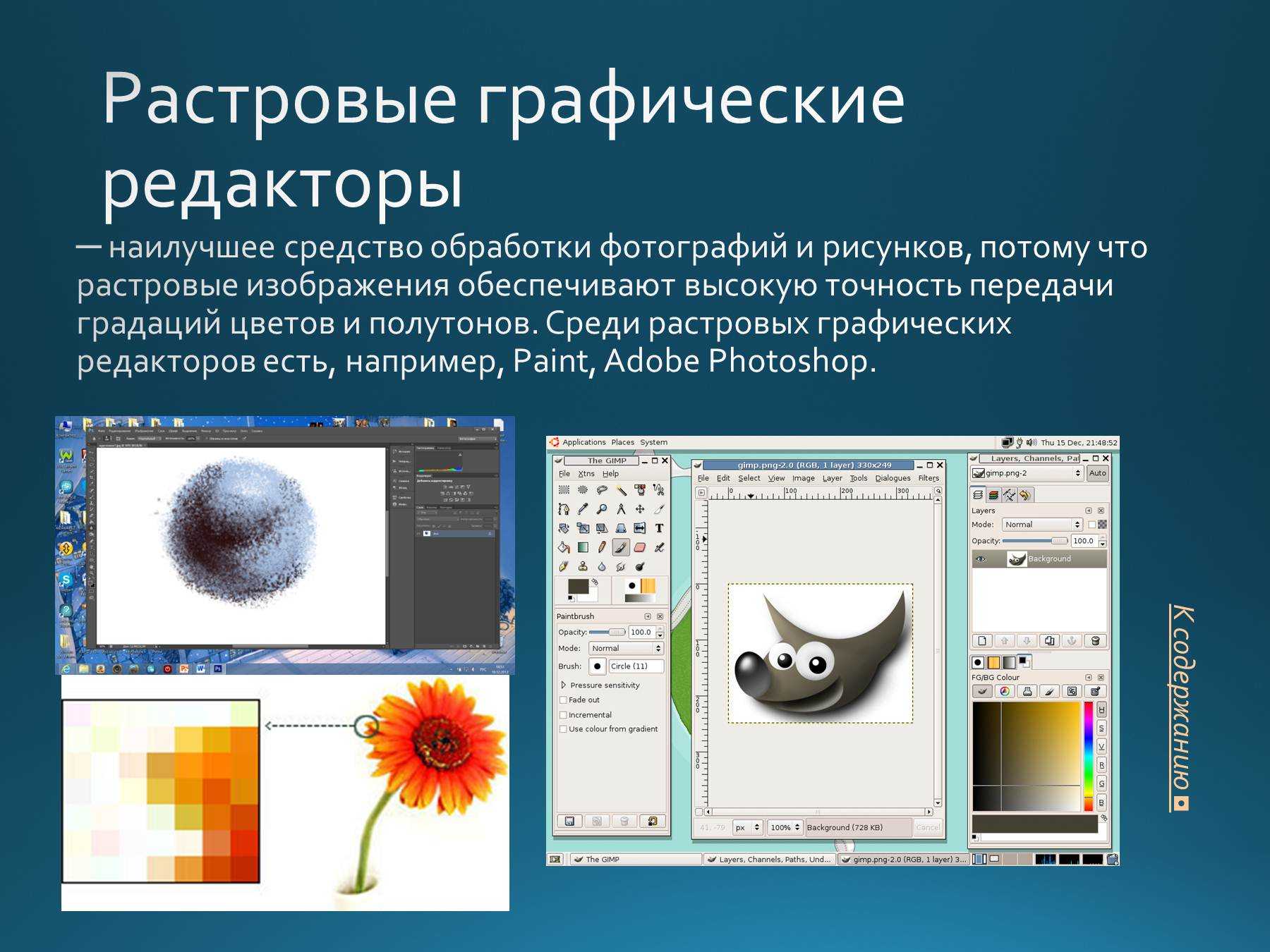
Task: Select the Perspective tool
Action: click(x=621, y=528)
